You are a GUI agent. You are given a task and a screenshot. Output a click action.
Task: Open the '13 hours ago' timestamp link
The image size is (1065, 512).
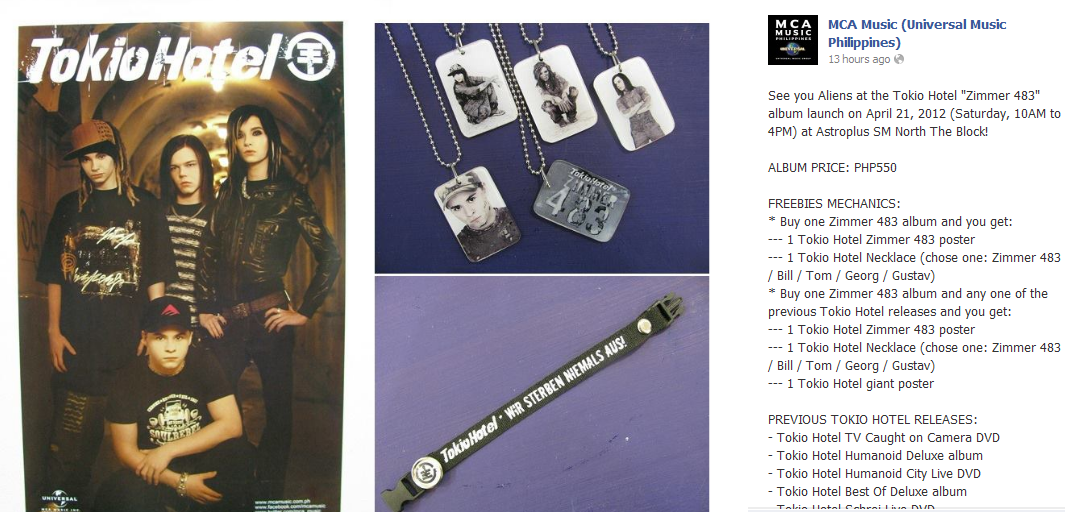(x=859, y=59)
